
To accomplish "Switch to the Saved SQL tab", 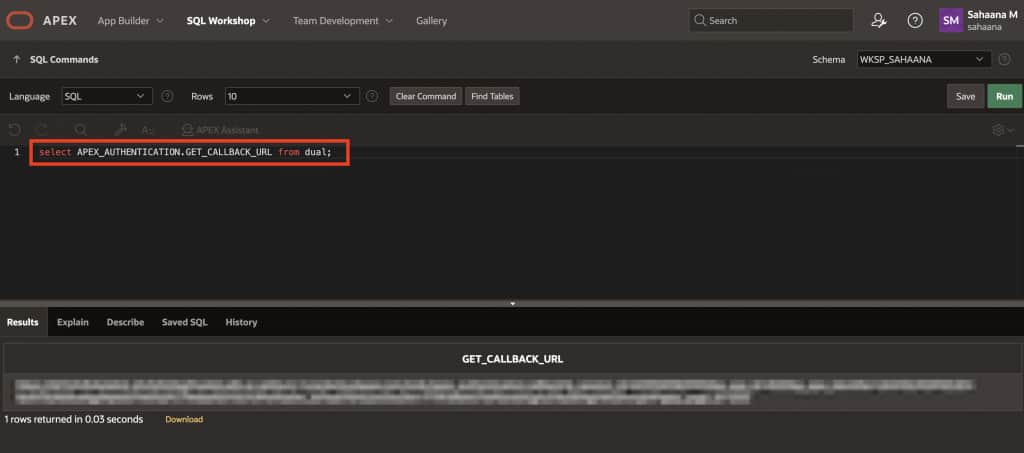I will 185,322.
